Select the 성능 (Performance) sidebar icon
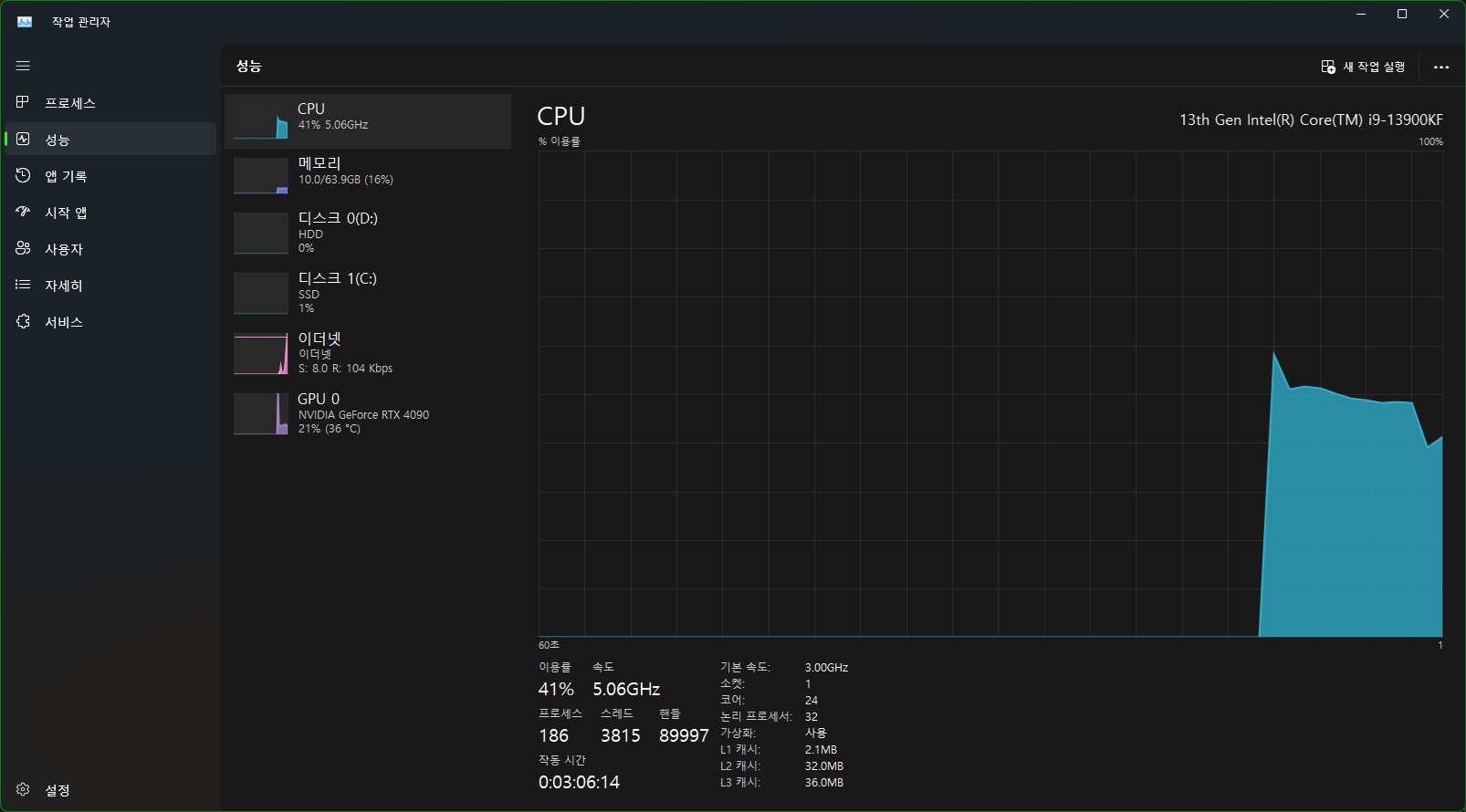This screenshot has width=1466, height=812. coord(23,139)
